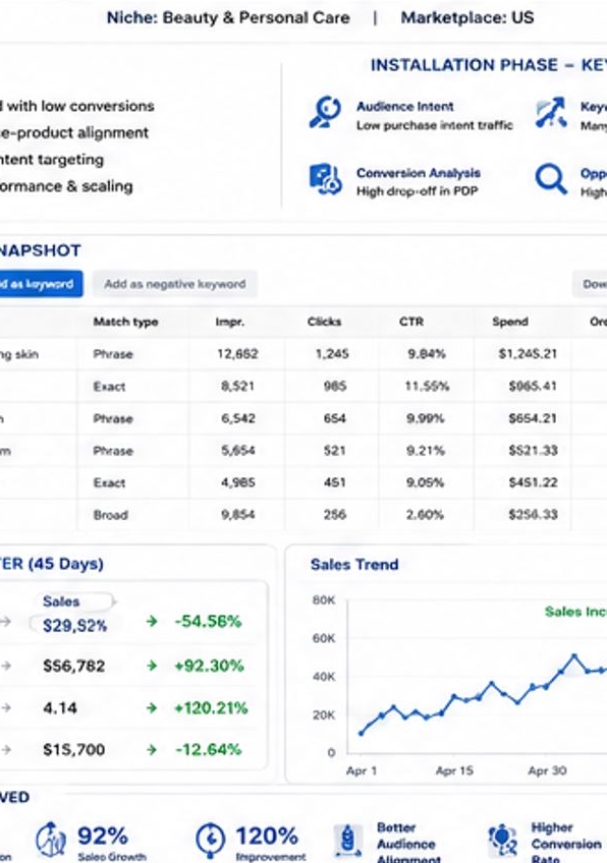Image resolution: width=607 pixels, height=863 pixels.
Task: Sort table by CTR column header
Action: click(x=411, y=322)
